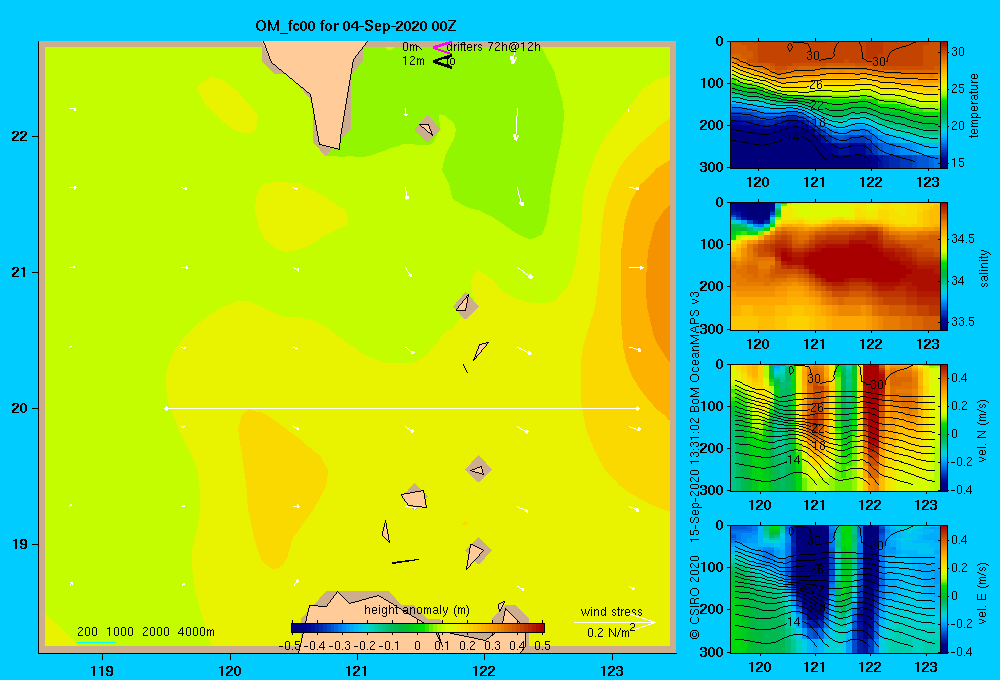This screenshot has width=1000, height=680.
Task: Click latitude label 22 on main map
Action: (x=20, y=137)
